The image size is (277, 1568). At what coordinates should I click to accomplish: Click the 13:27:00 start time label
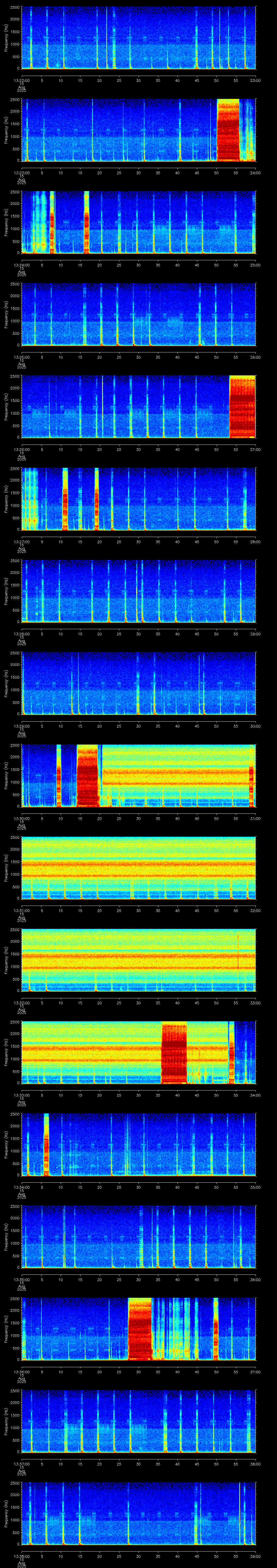(x=21, y=542)
